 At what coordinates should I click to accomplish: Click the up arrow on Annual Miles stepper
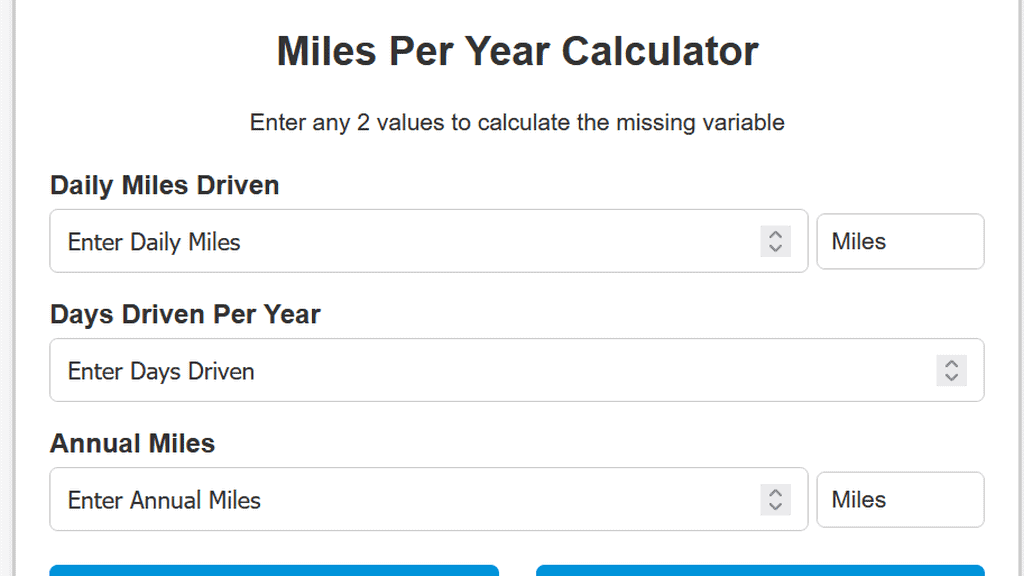point(776,492)
